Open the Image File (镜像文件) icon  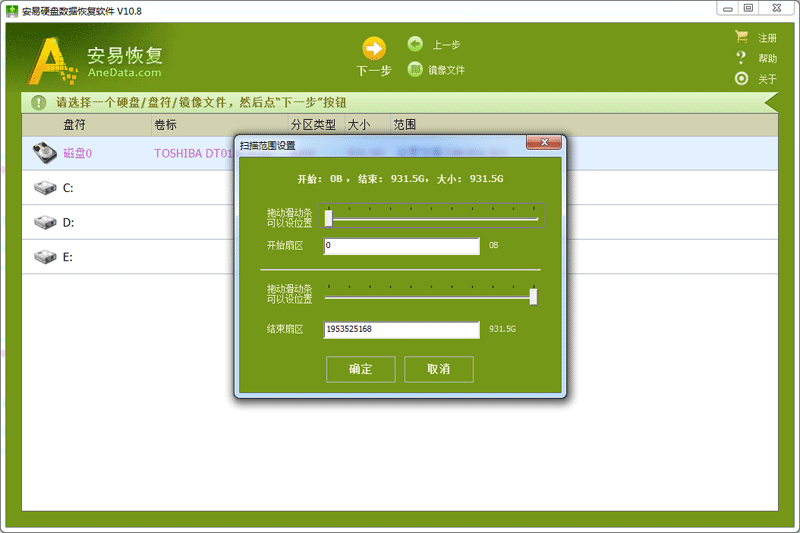(415, 69)
